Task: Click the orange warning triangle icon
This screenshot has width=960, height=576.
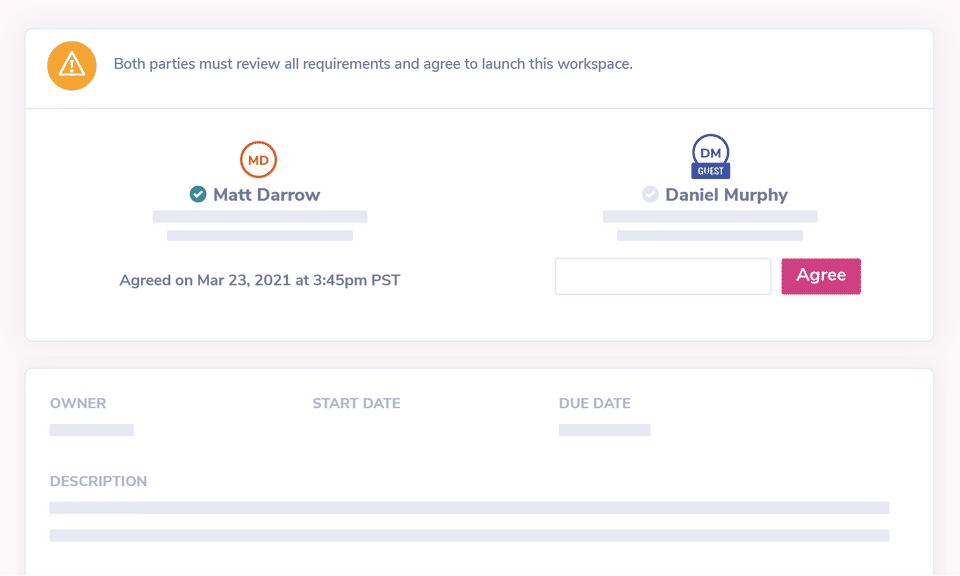Action: coord(72,65)
